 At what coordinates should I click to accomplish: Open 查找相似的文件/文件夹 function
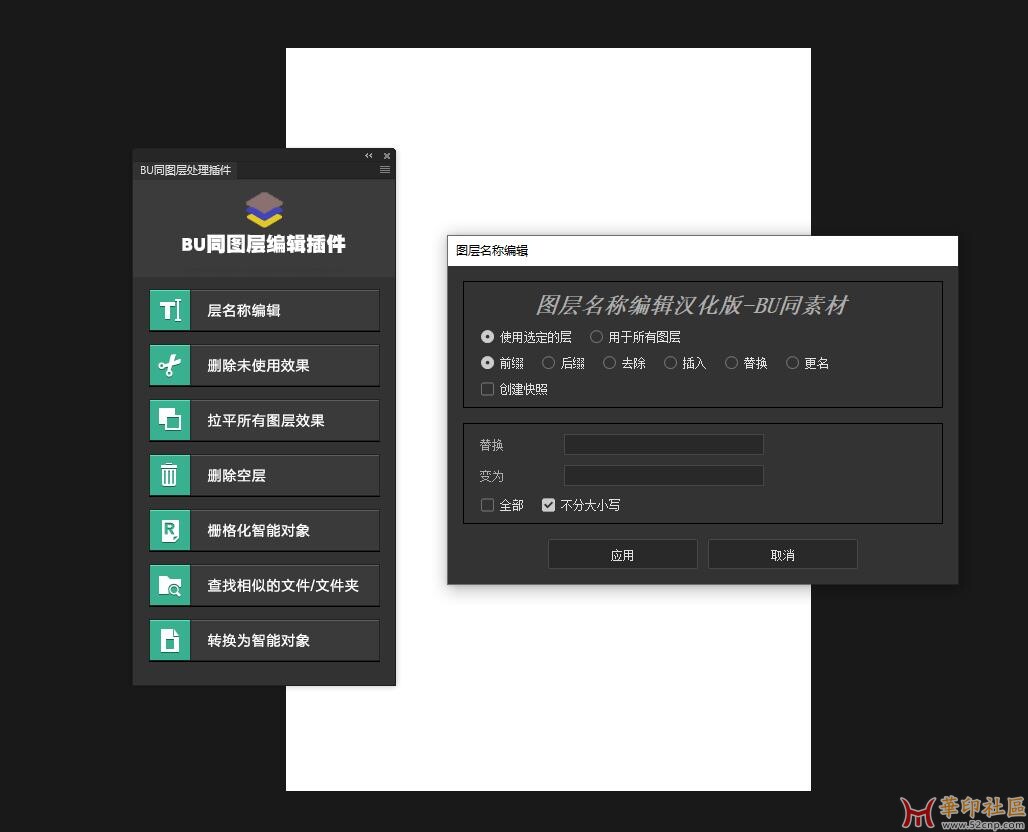(264, 585)
